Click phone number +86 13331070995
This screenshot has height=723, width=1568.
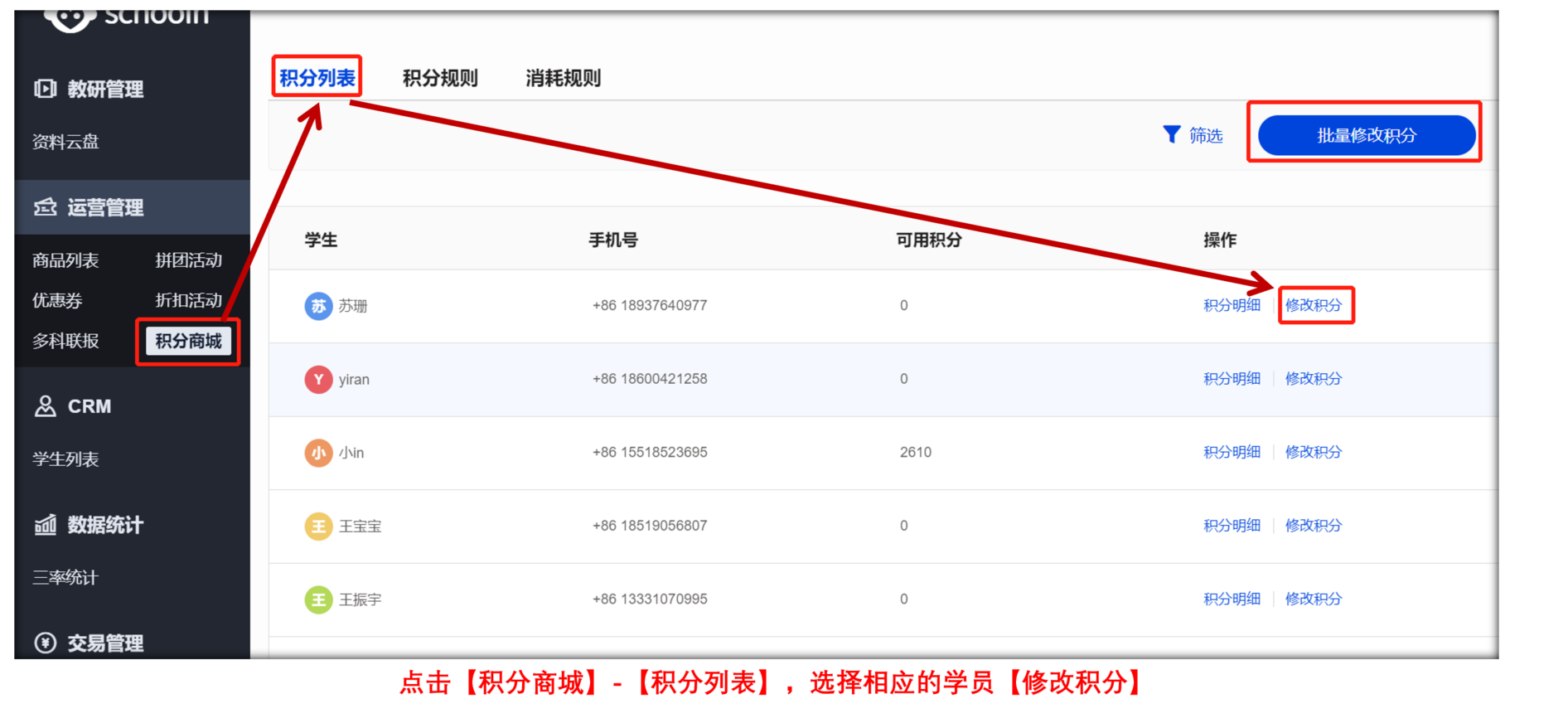click(x=650, y=599)
